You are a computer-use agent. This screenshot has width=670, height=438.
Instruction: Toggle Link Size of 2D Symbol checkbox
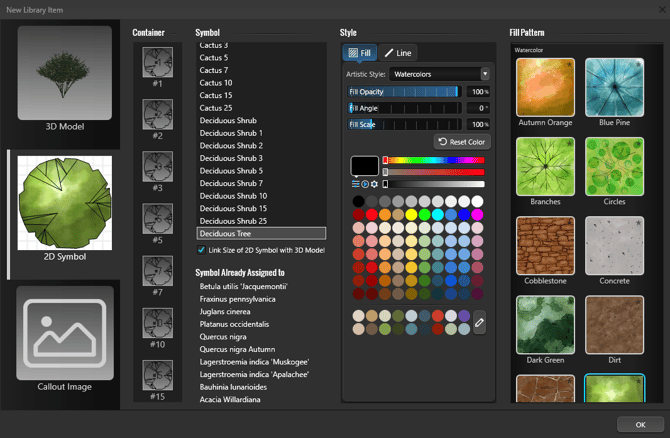(x=202, y=250)
